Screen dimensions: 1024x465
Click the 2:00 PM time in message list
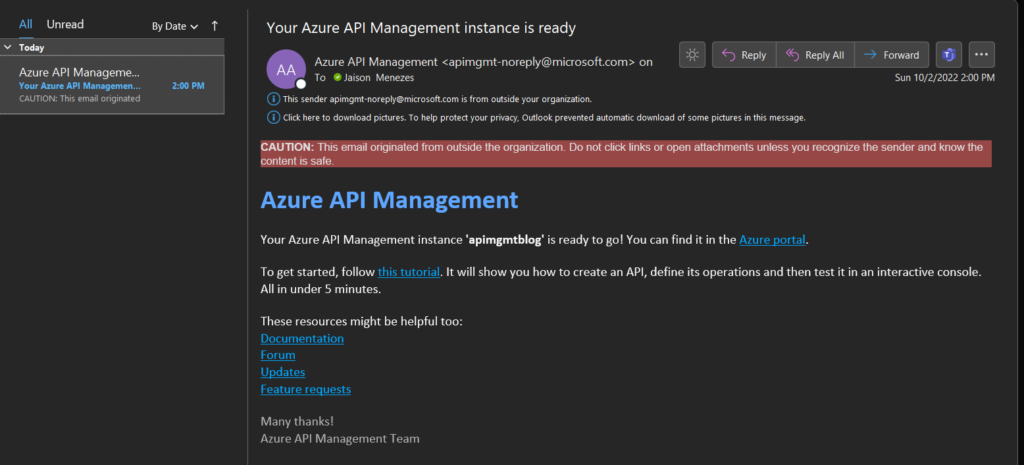(x=188, y=86)
